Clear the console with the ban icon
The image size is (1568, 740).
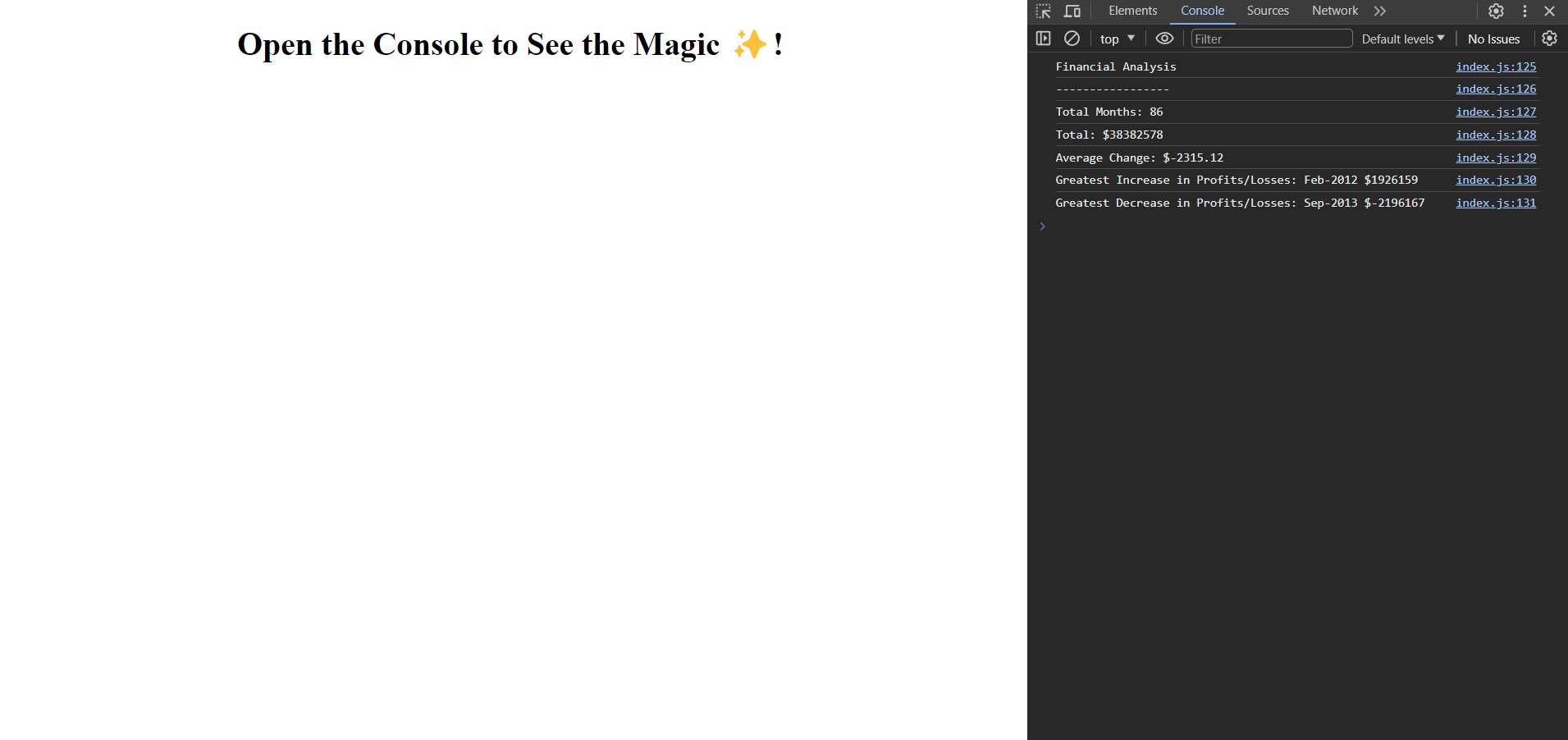[1072, 39]
